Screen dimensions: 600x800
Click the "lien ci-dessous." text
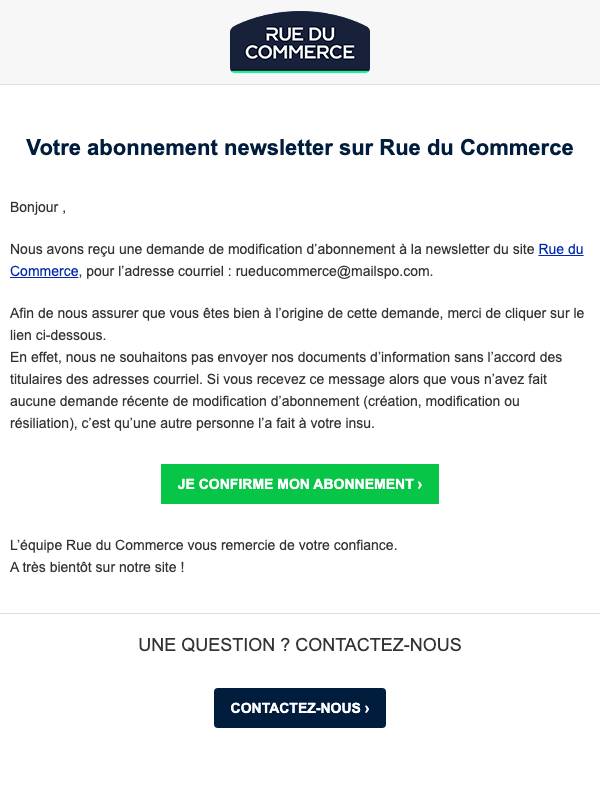coord(58,336)
